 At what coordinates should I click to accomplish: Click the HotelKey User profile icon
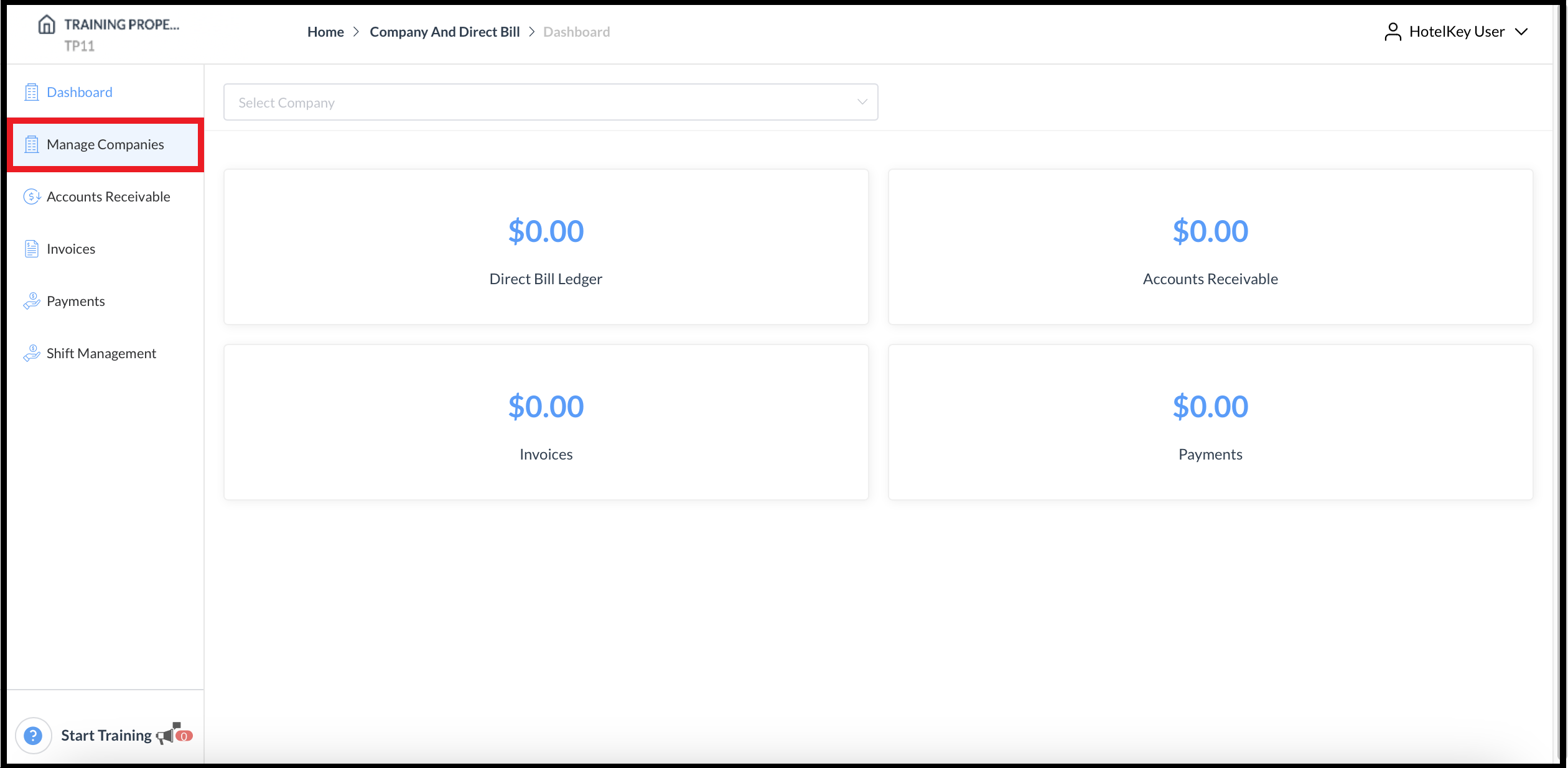1393,31
